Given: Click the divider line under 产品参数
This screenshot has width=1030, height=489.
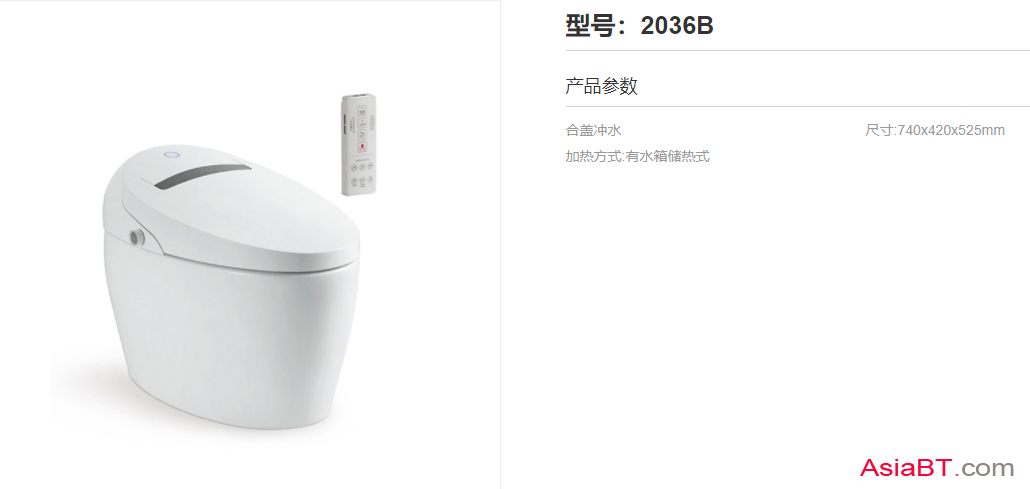Looking at the screenshot, I should tap(797, 106).
